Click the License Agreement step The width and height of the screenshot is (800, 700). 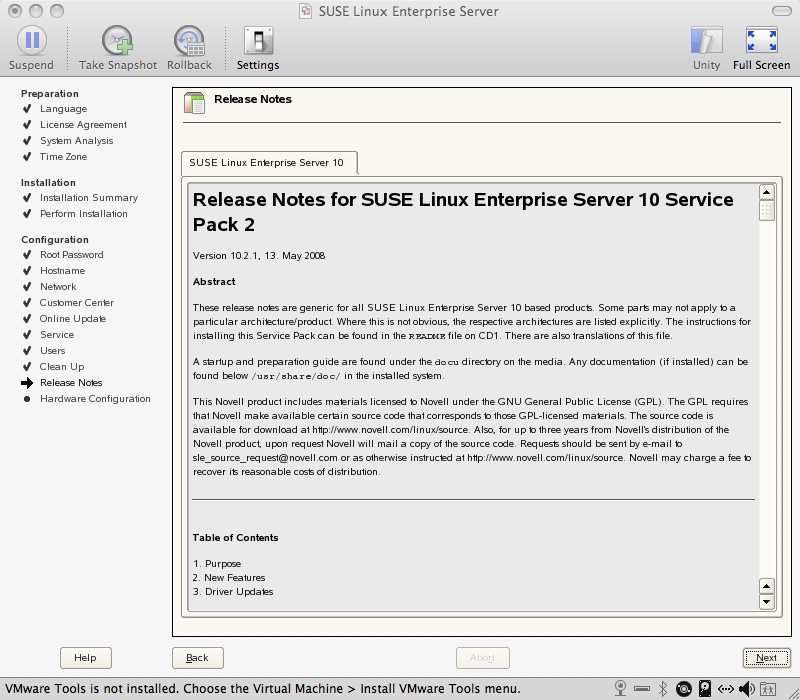pyautogui.click(x=84, y=124)
